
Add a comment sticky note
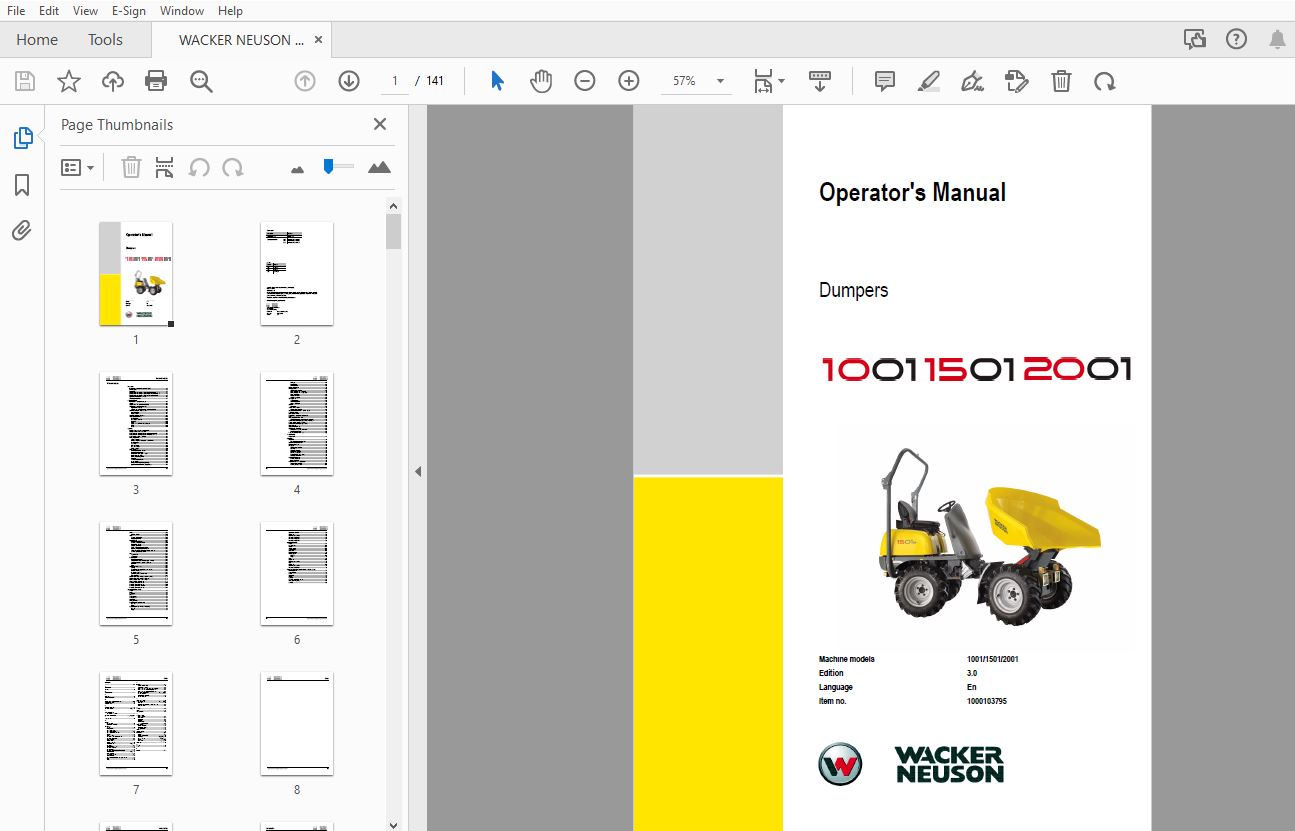pos(885,81)
